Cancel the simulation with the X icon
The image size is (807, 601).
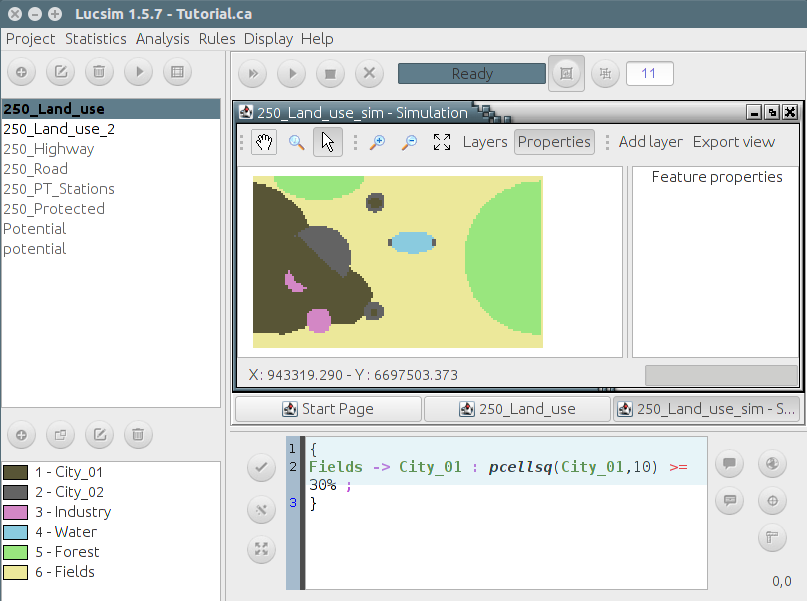click(x=369, y=73)
